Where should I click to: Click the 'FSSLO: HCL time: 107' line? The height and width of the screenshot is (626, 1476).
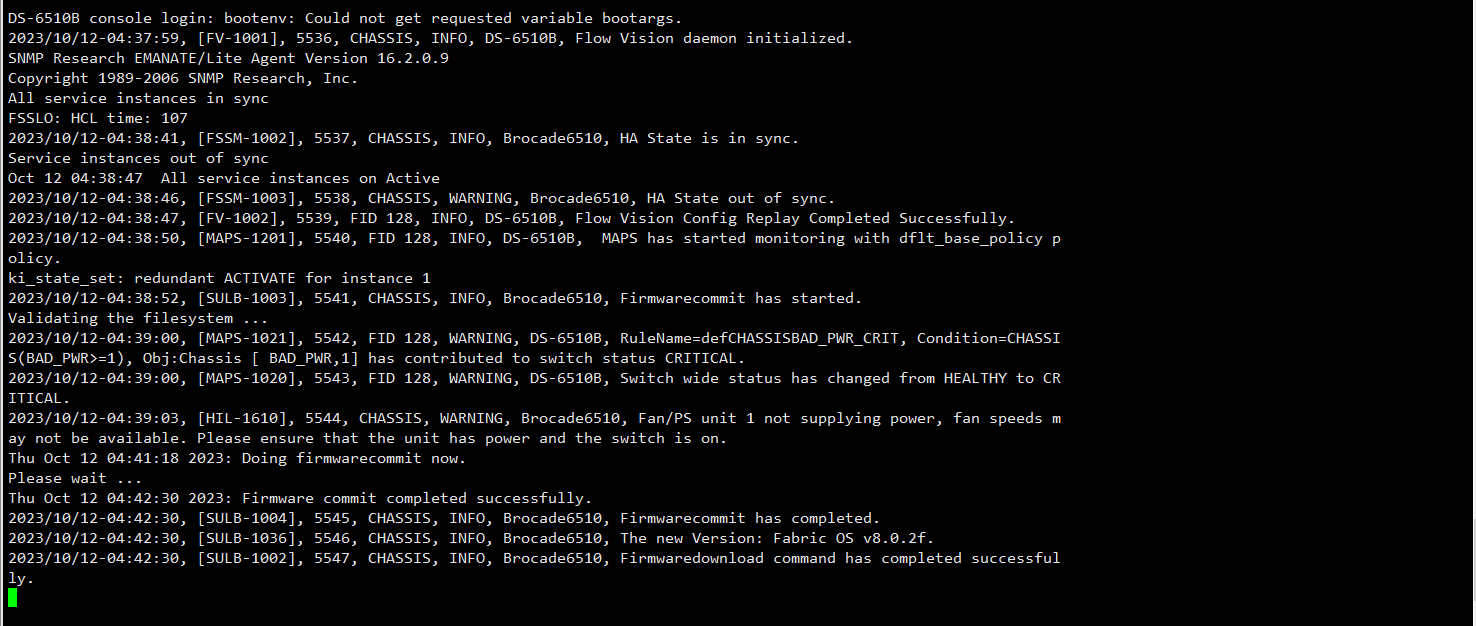click(98, 118)
